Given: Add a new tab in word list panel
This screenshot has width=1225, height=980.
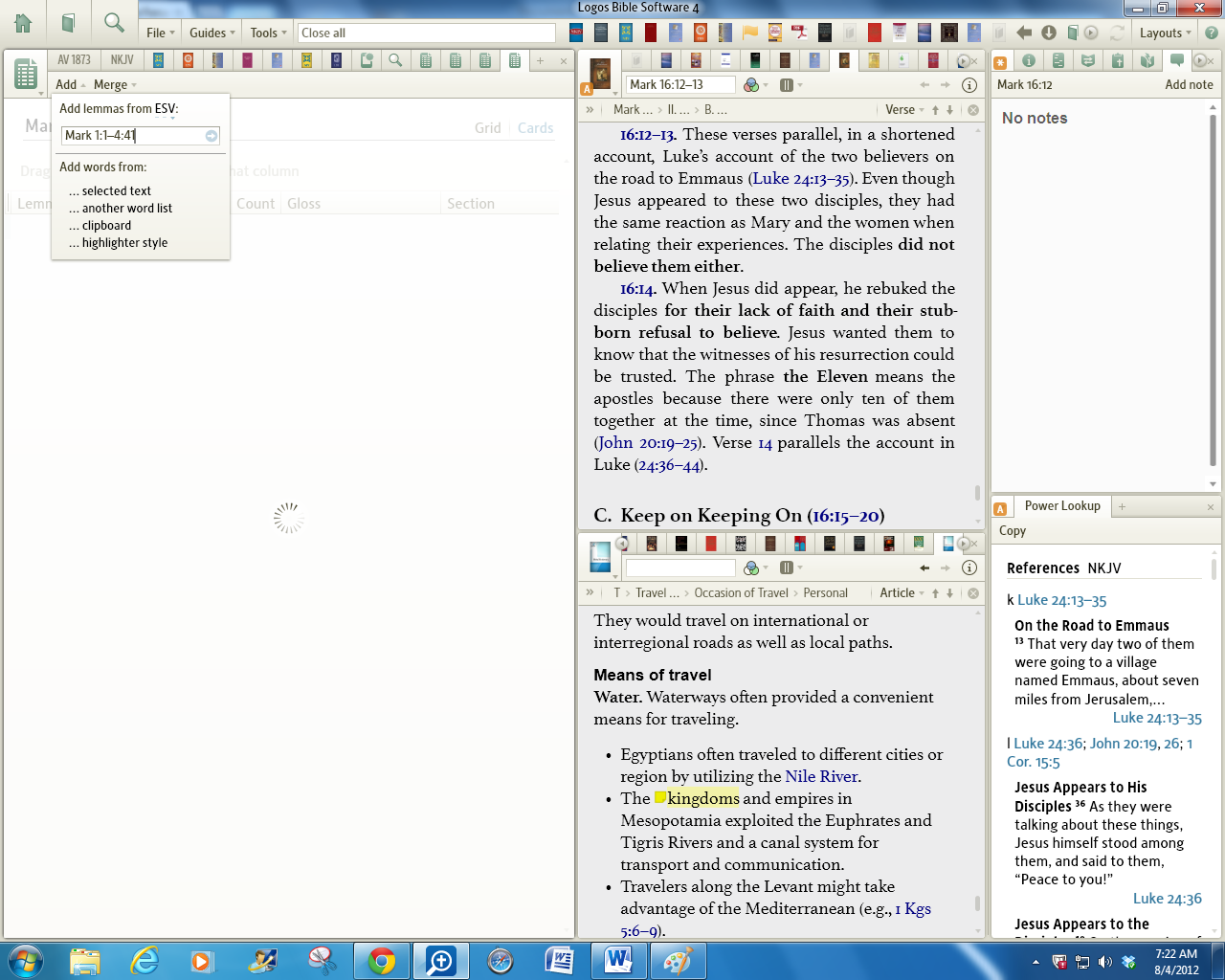Looking at the screenshot, I should 540,60.
